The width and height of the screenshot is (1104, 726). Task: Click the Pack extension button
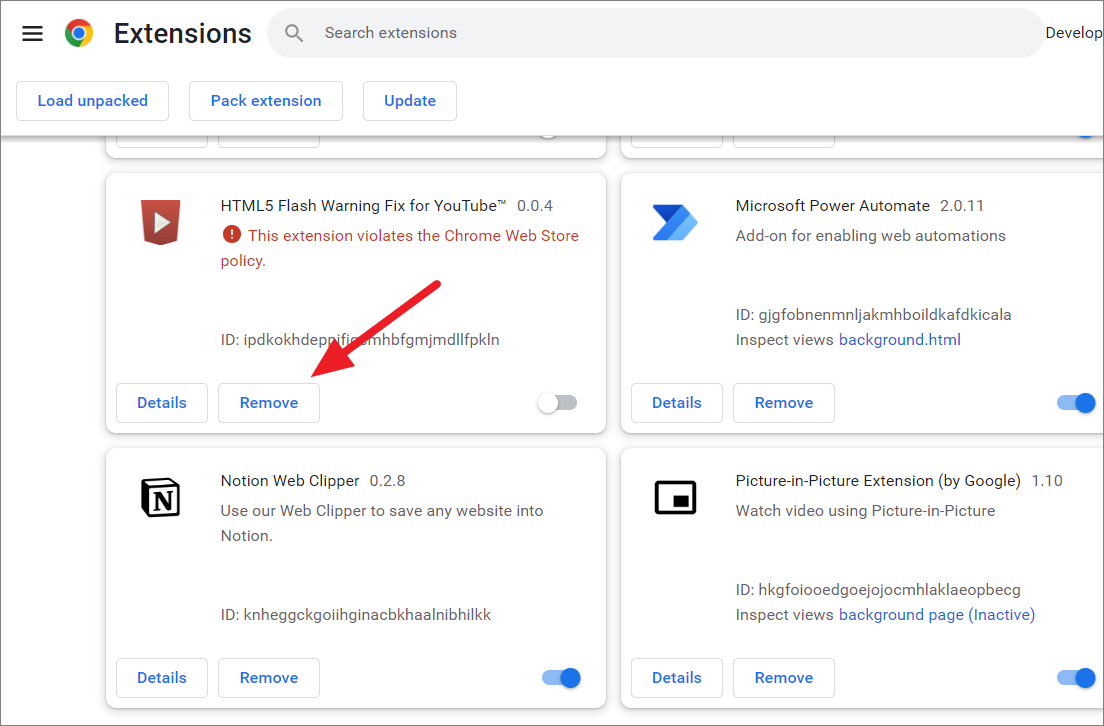(266, 101)
